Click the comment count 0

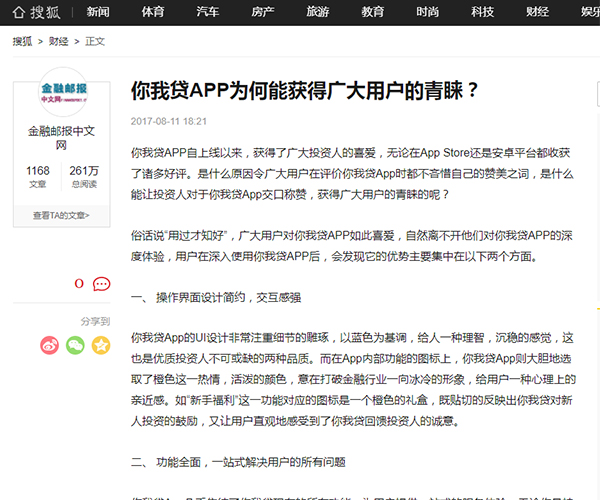79,283
